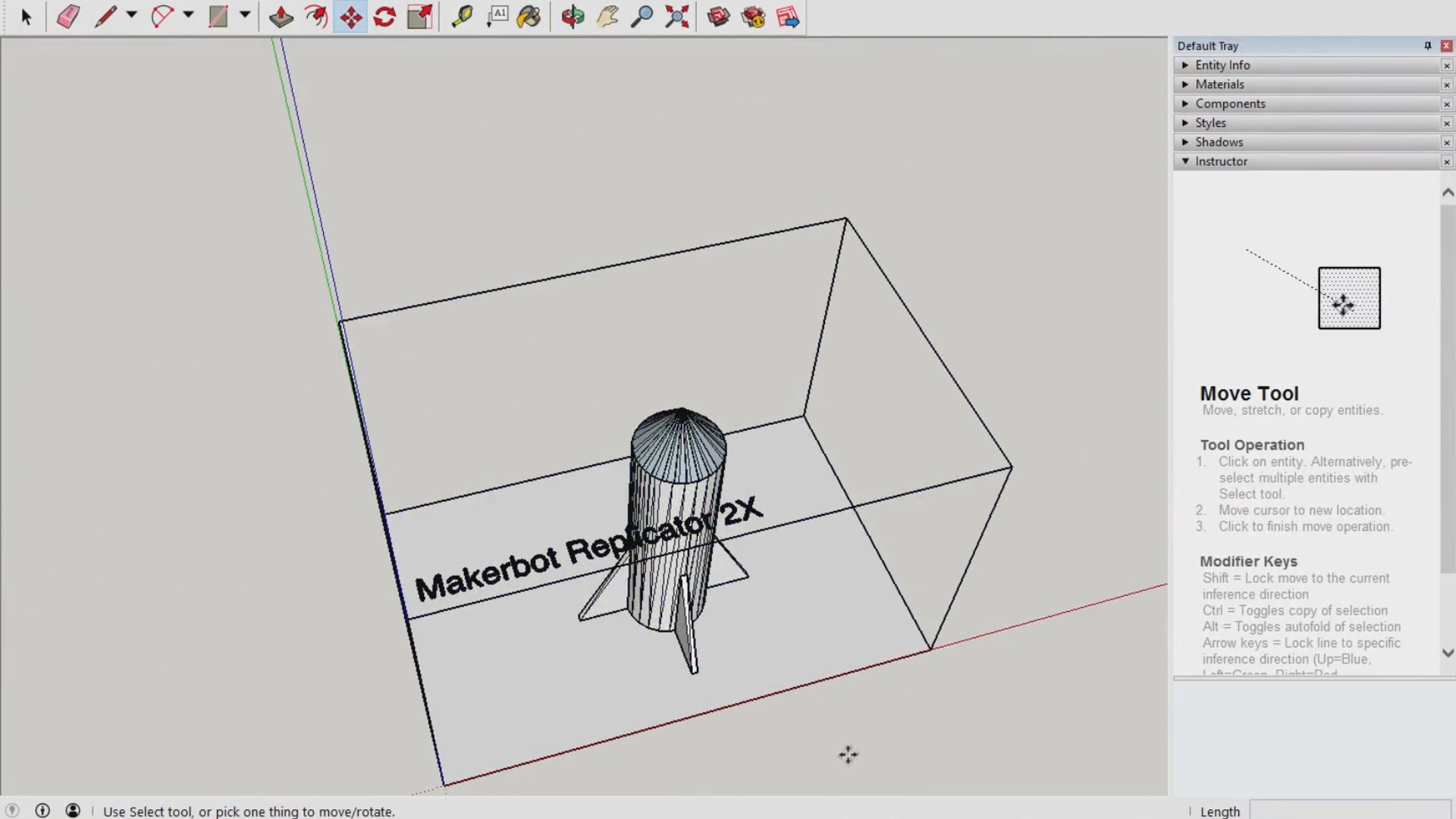The width and height of the screenshot is (1456, 819).
Task: Open 3D Warehouse from toolbar
Action: [718, 17]
